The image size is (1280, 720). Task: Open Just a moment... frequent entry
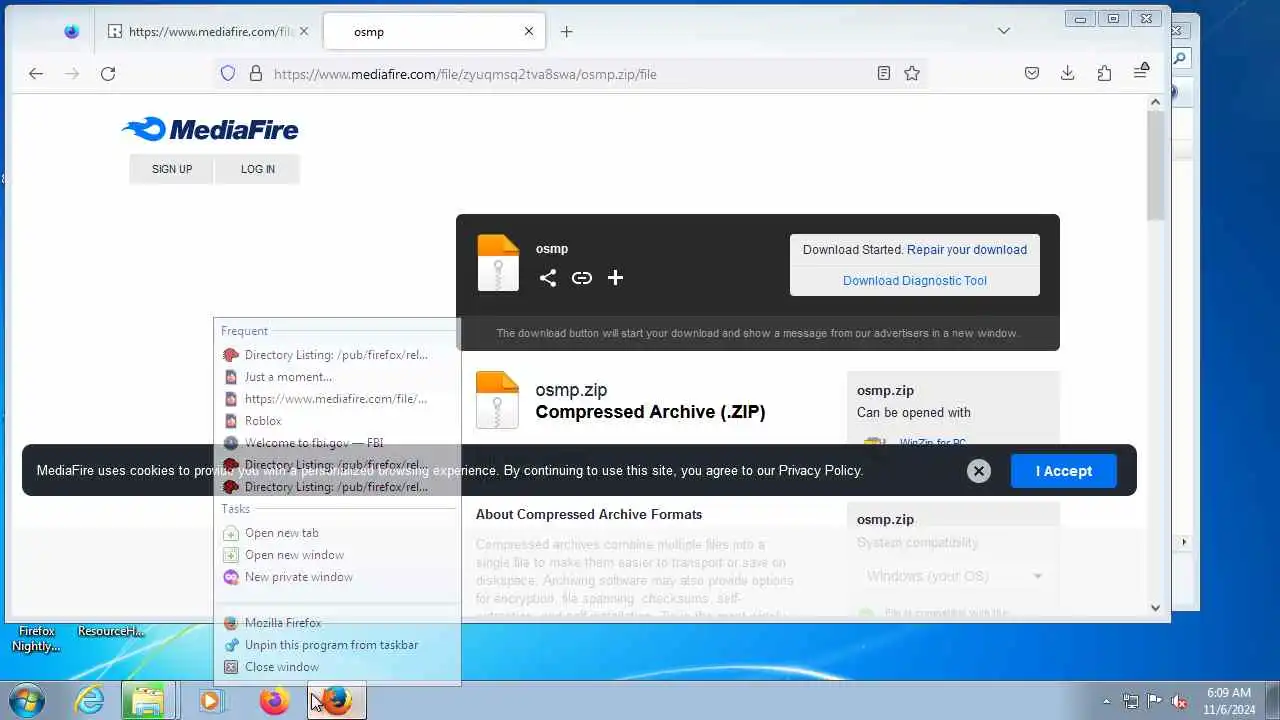pyautogui.click(x=338, y=377)
